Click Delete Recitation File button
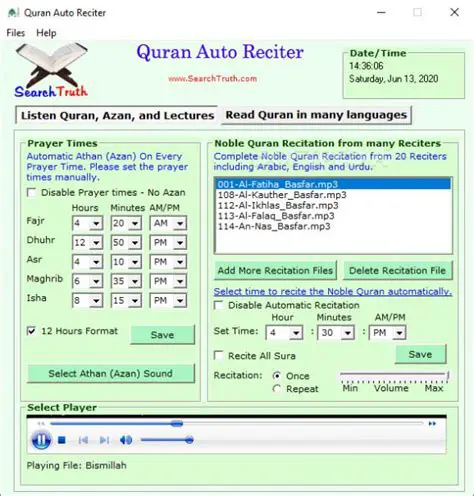The image size is (474, 496). (397, 270)
